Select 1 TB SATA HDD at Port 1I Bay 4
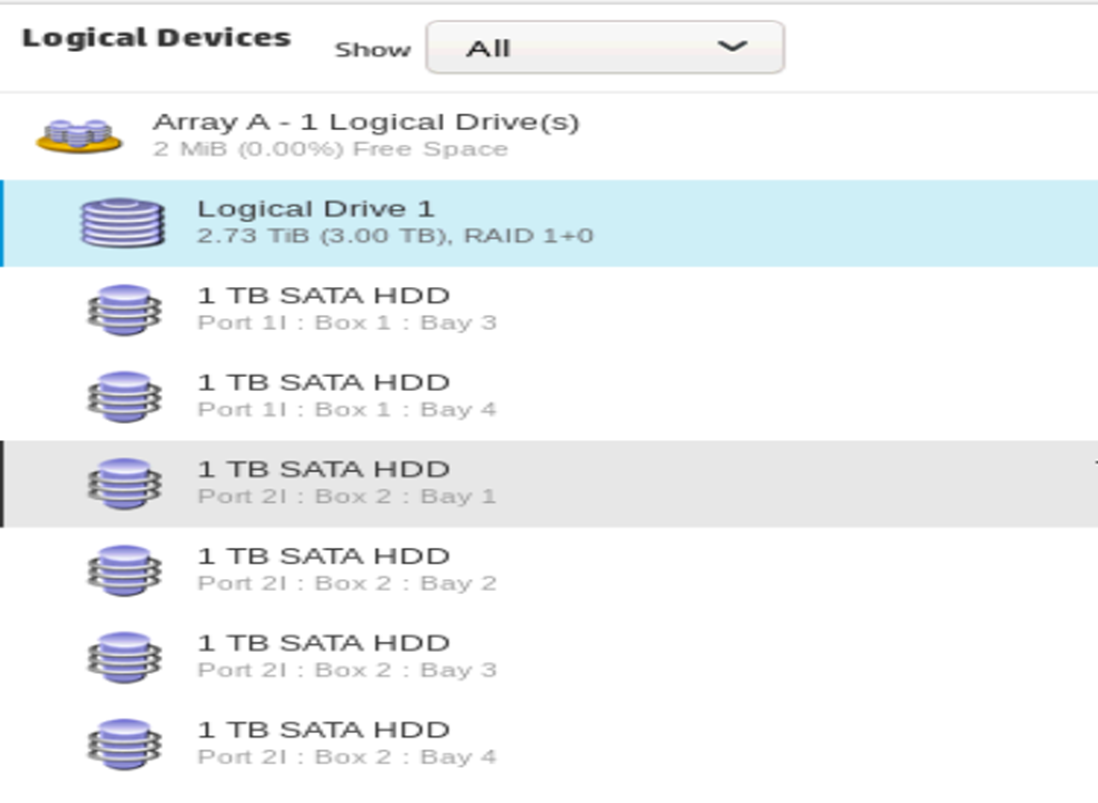The width and height of the screenshot is (1098, 803). tap(549, 396)
